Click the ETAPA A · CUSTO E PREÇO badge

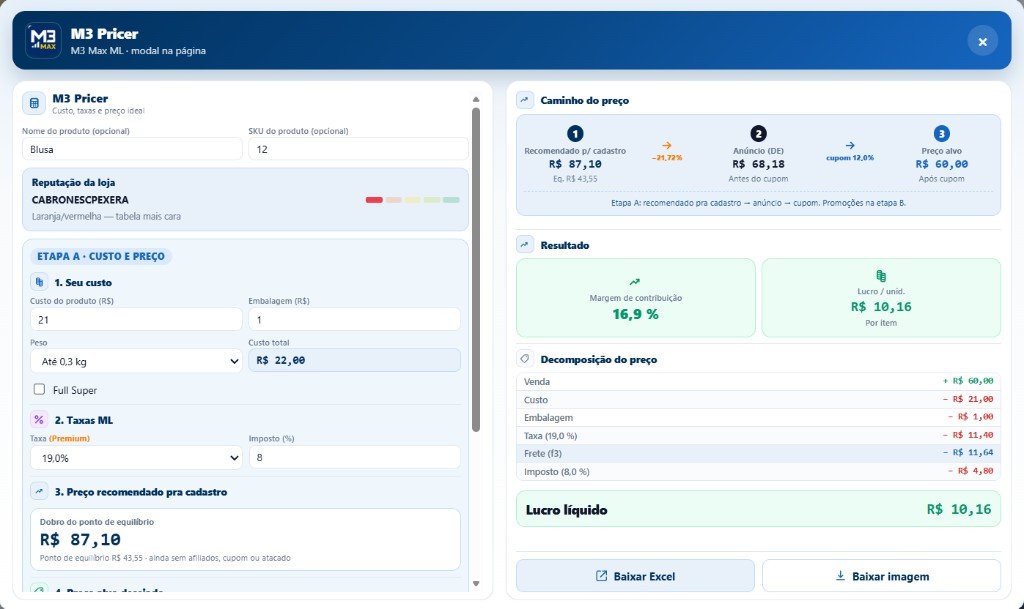101,256
